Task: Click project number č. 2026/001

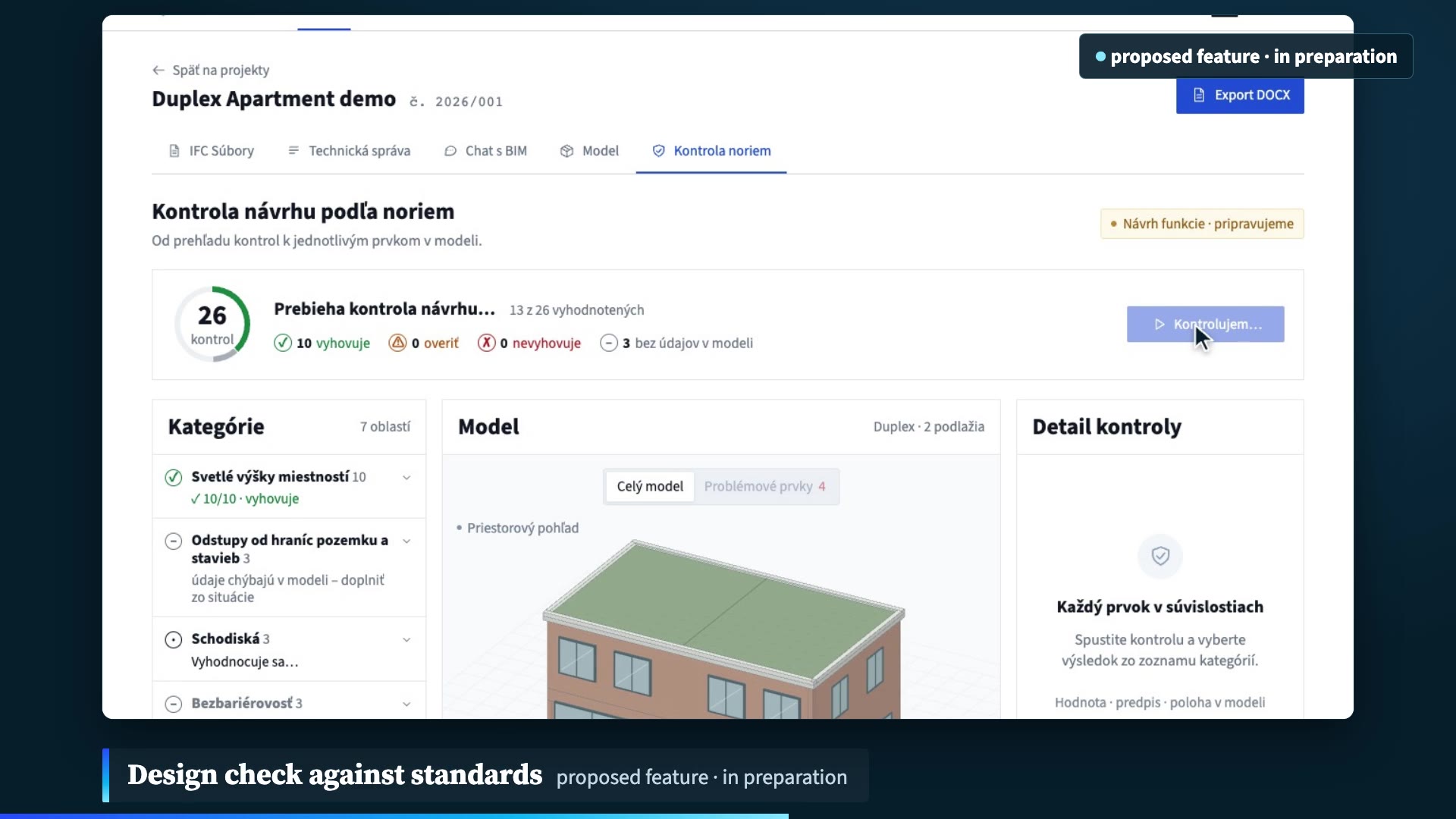Action: (x=457, y=102)
